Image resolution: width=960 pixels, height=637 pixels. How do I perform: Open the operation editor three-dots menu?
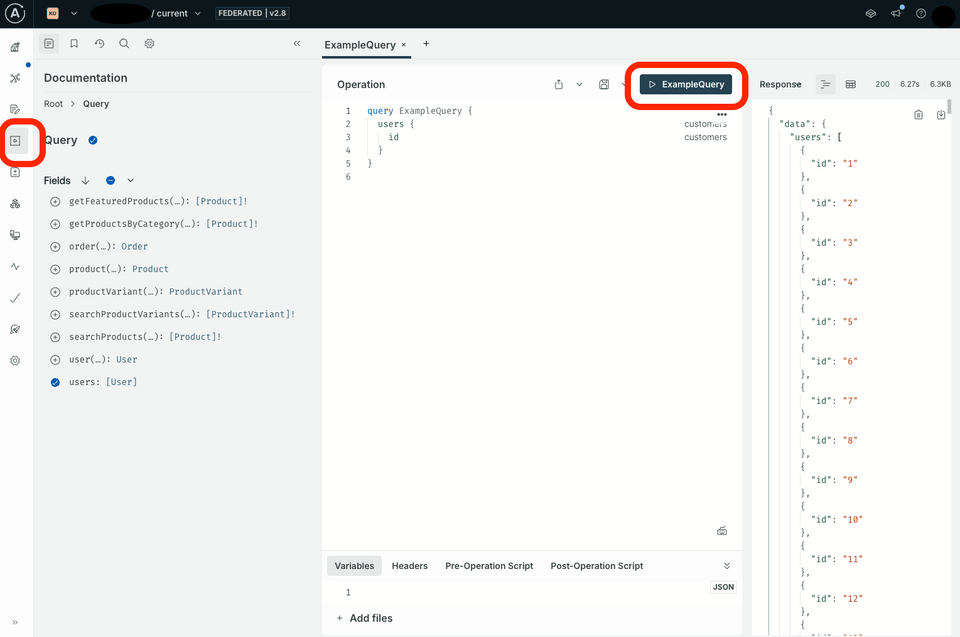[x=722, y=115]
